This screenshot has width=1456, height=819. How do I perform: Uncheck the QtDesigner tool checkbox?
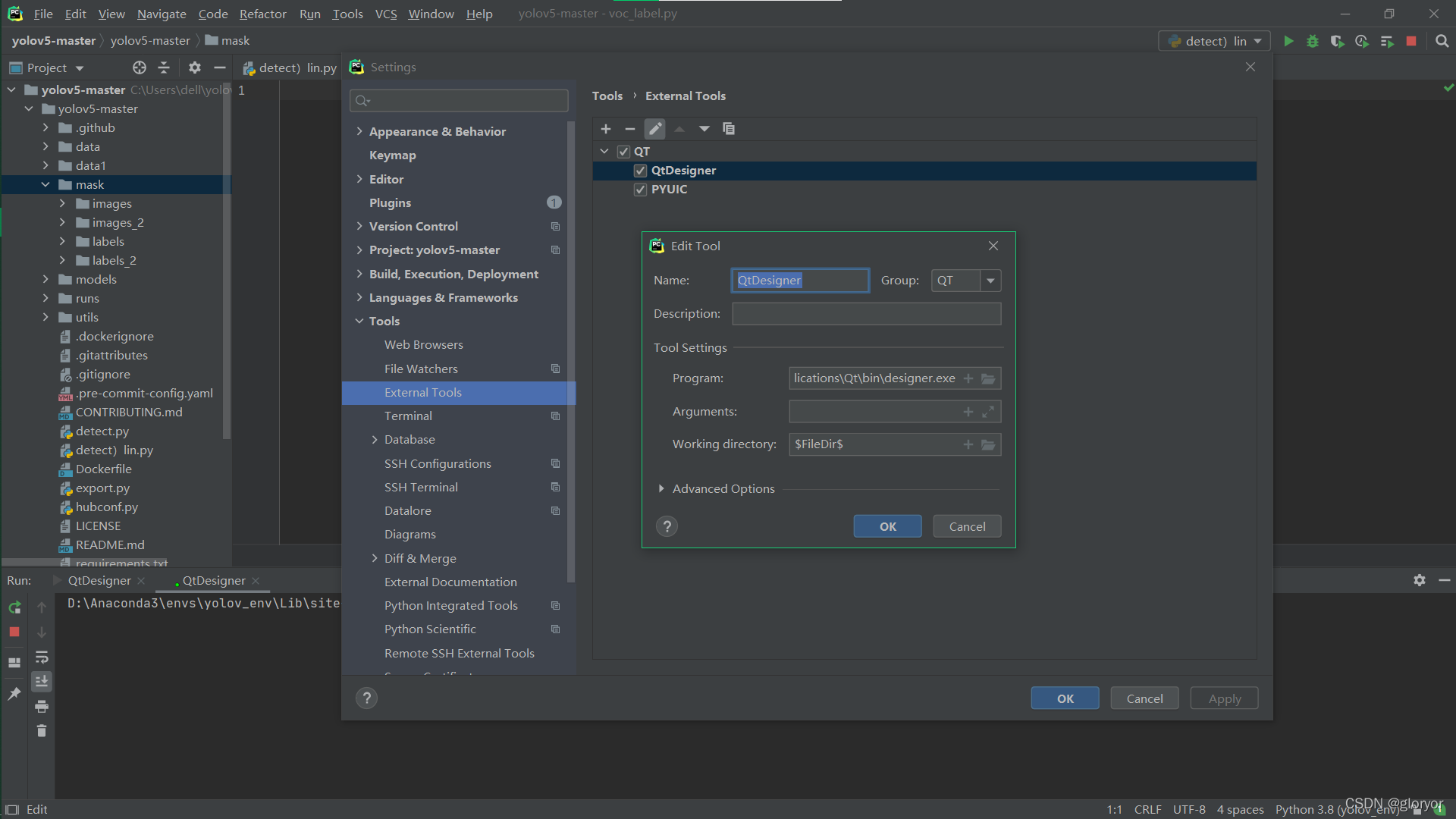click(640, 170)
